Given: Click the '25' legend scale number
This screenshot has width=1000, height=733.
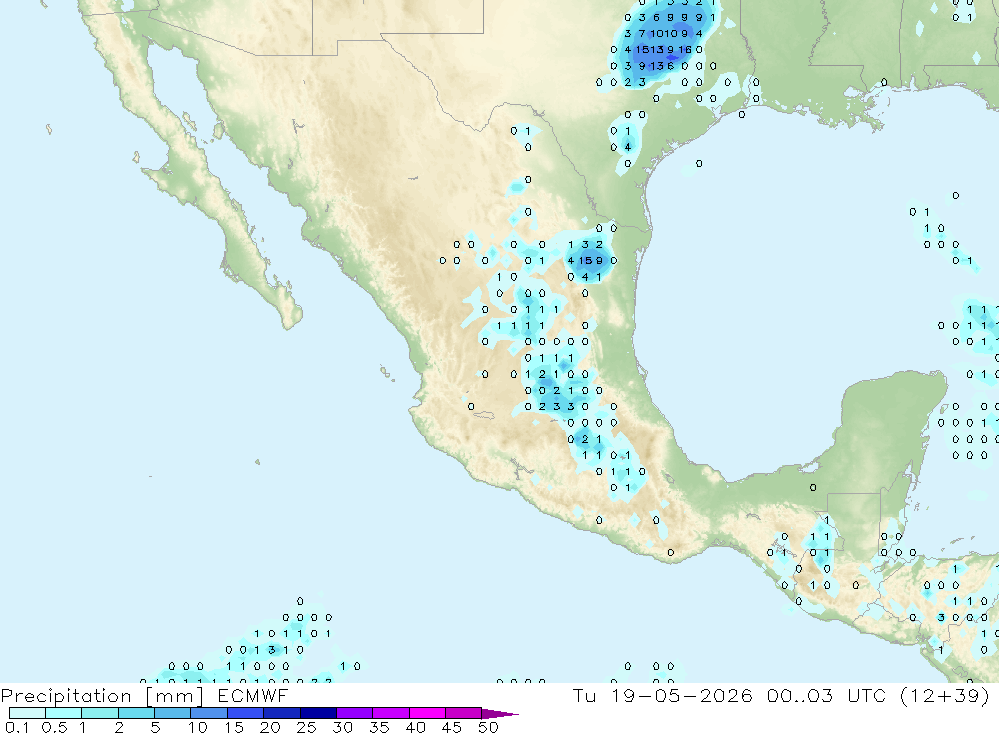Looking at the screenshot, I should click(x=306, y=727).
